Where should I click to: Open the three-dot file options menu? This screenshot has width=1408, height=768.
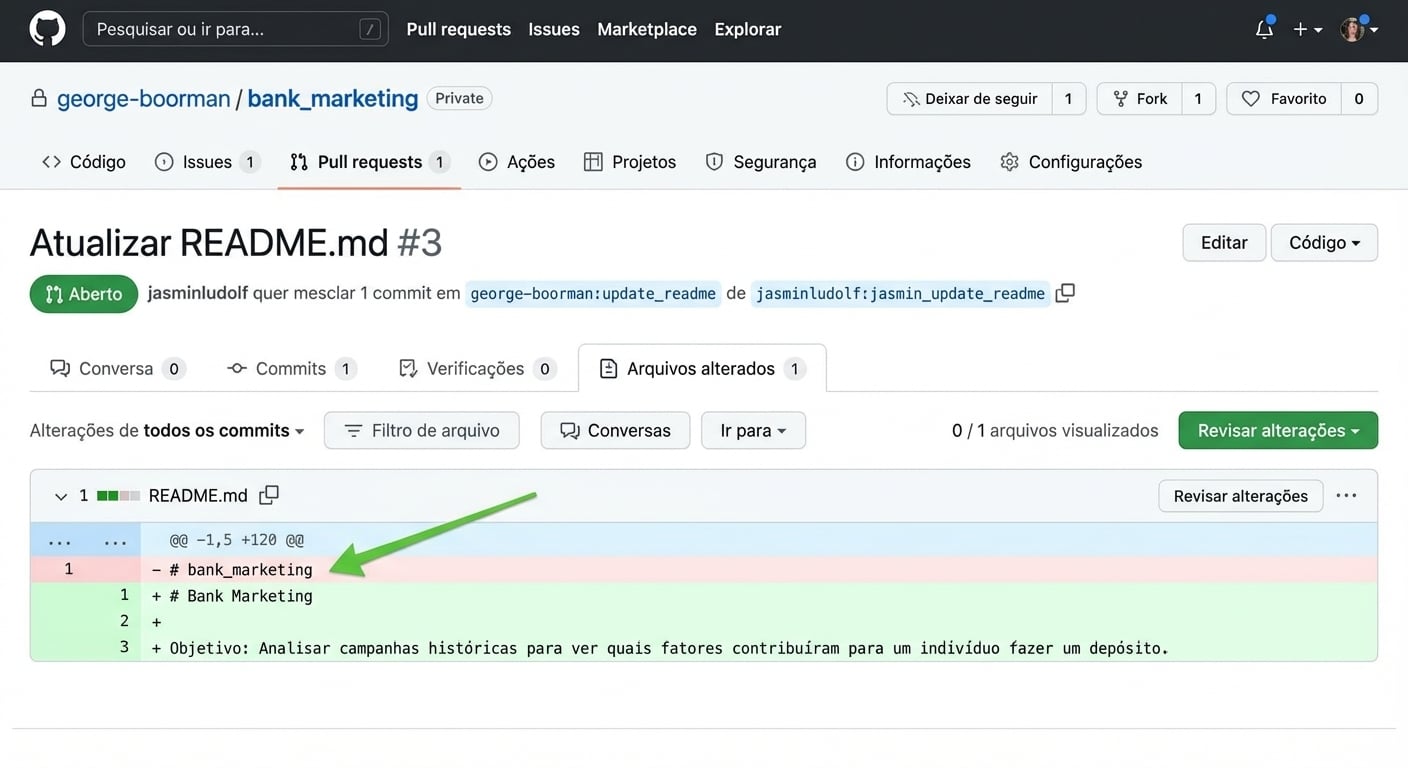(1347, 496)
